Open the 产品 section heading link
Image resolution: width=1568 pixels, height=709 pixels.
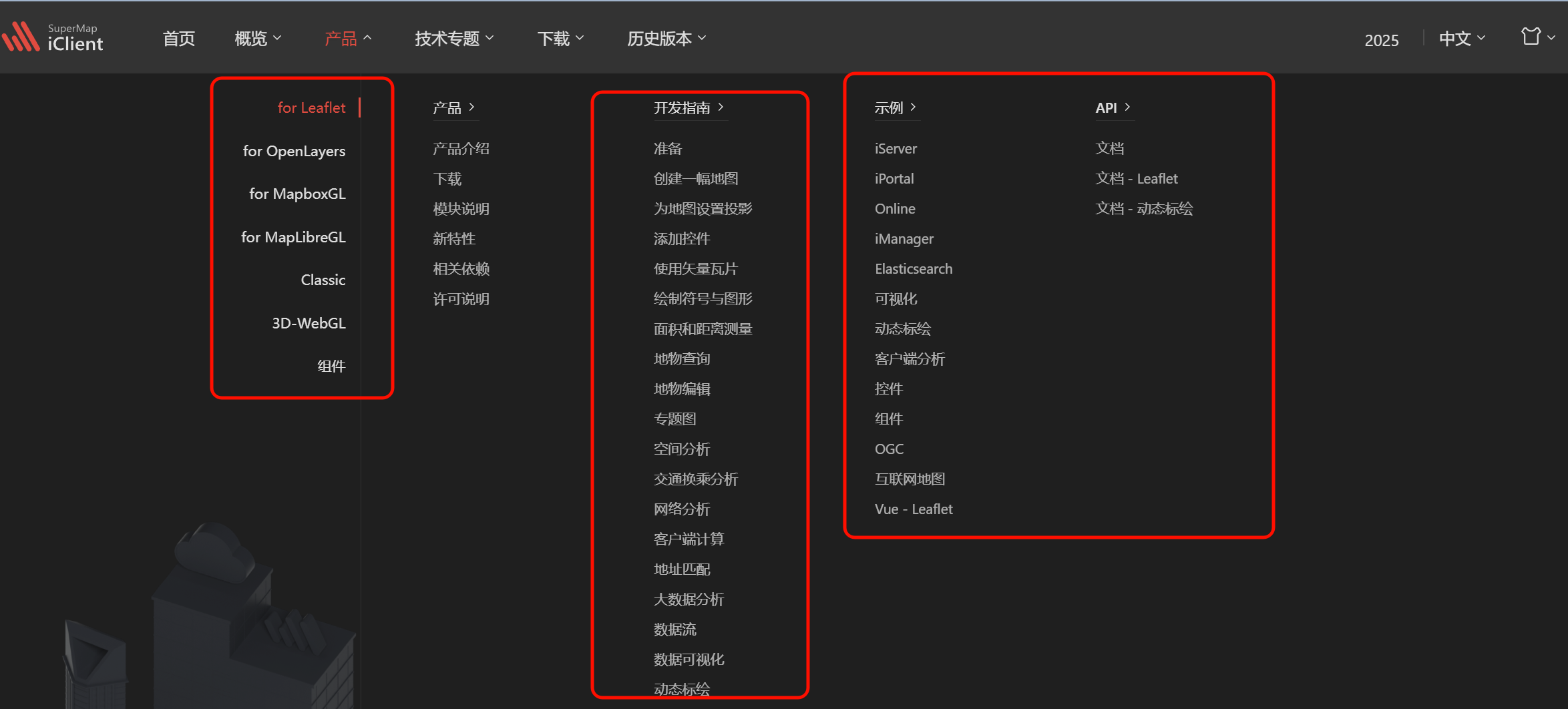(453, 107)
